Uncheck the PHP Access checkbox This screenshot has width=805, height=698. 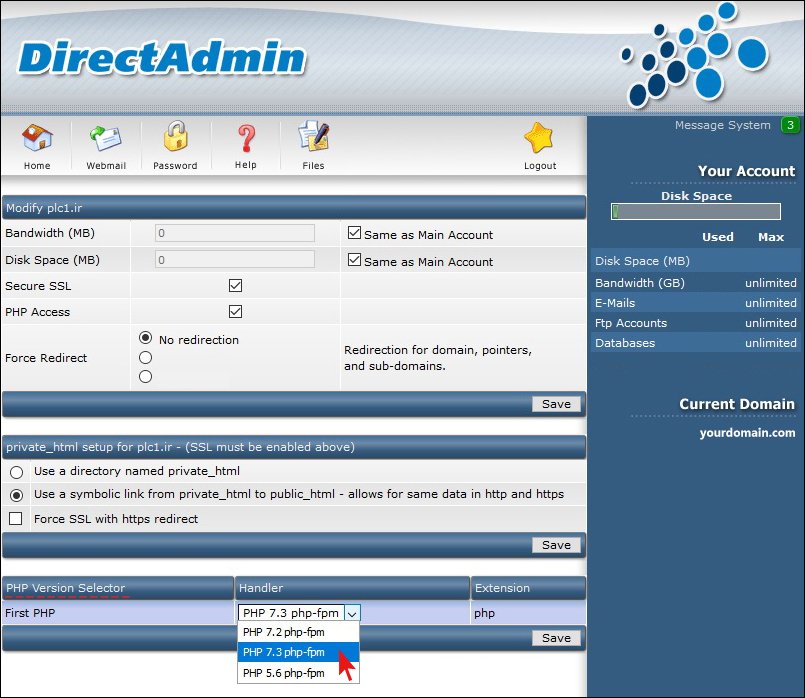click(236, 312)
